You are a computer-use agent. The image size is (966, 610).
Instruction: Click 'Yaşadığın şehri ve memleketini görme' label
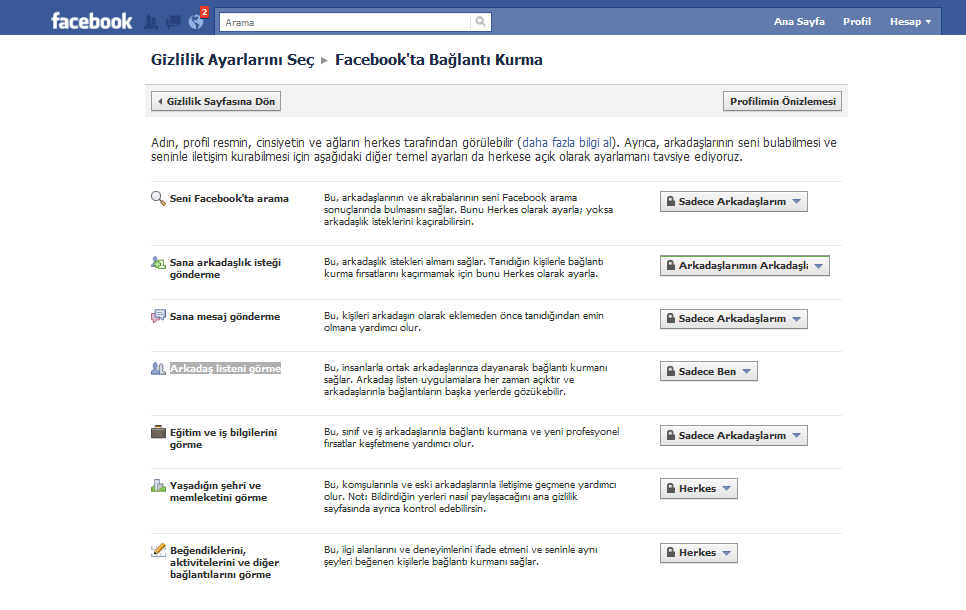pos(219,491)
